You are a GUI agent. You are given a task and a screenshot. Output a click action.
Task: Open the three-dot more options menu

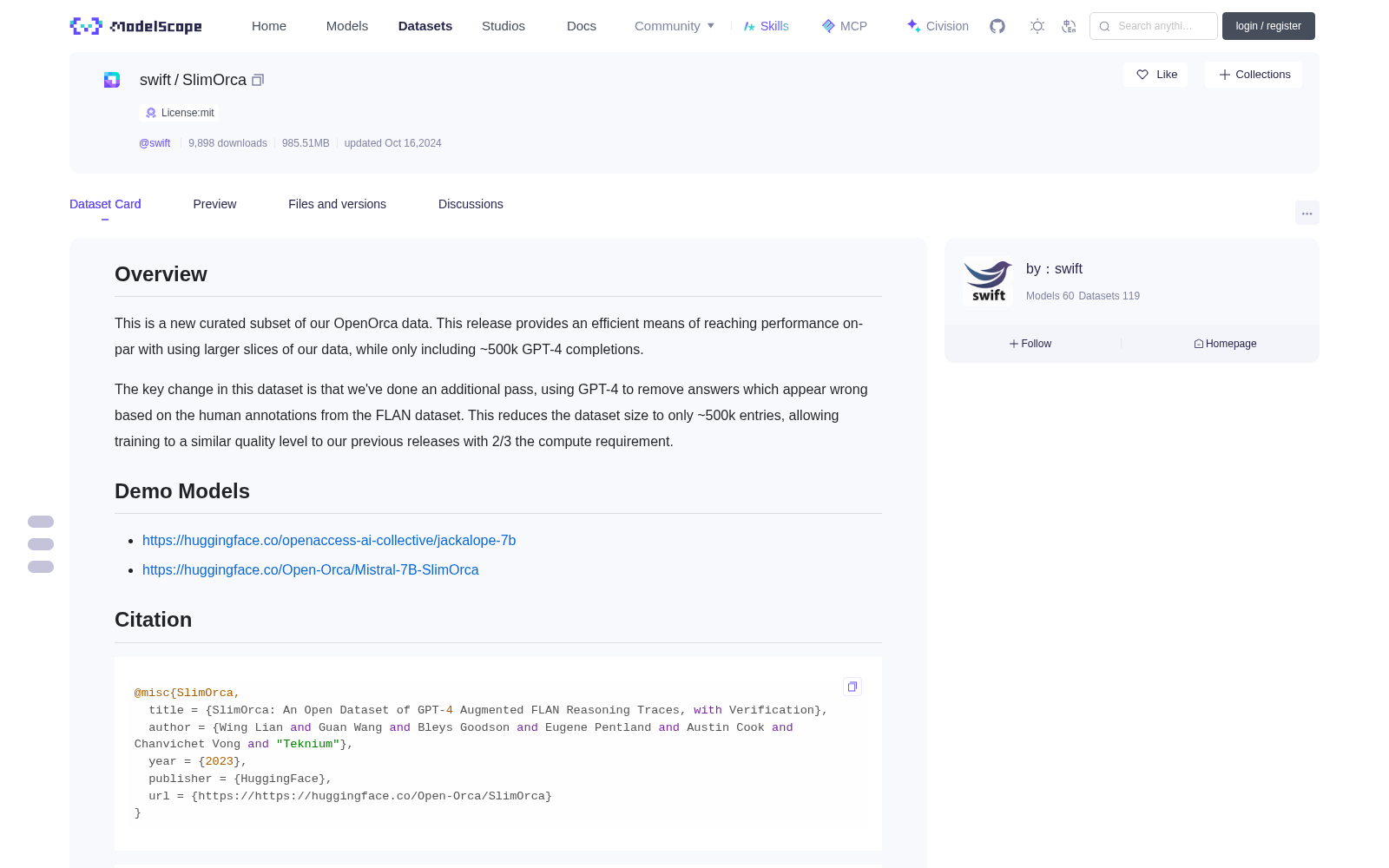[1307, 213]
